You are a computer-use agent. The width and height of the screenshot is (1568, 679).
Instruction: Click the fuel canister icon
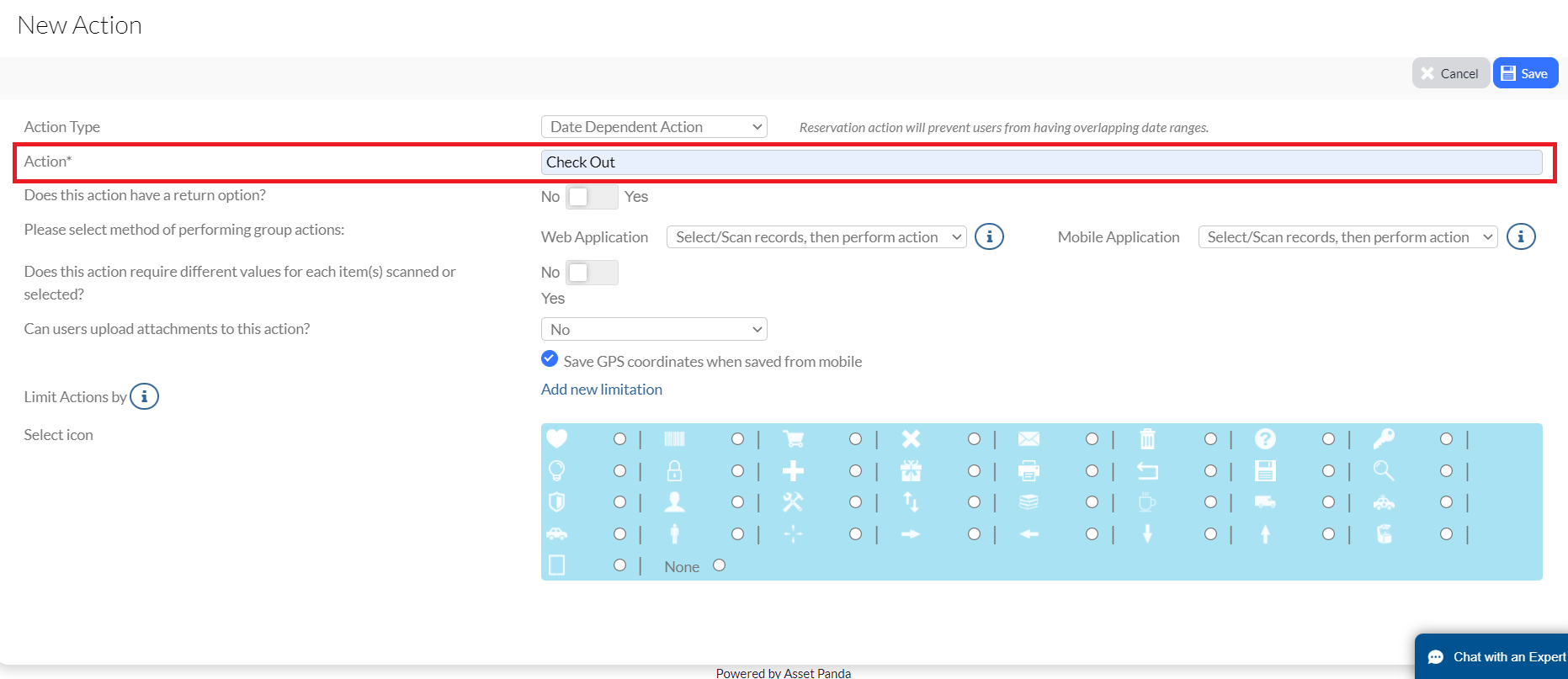[1384, 534]
